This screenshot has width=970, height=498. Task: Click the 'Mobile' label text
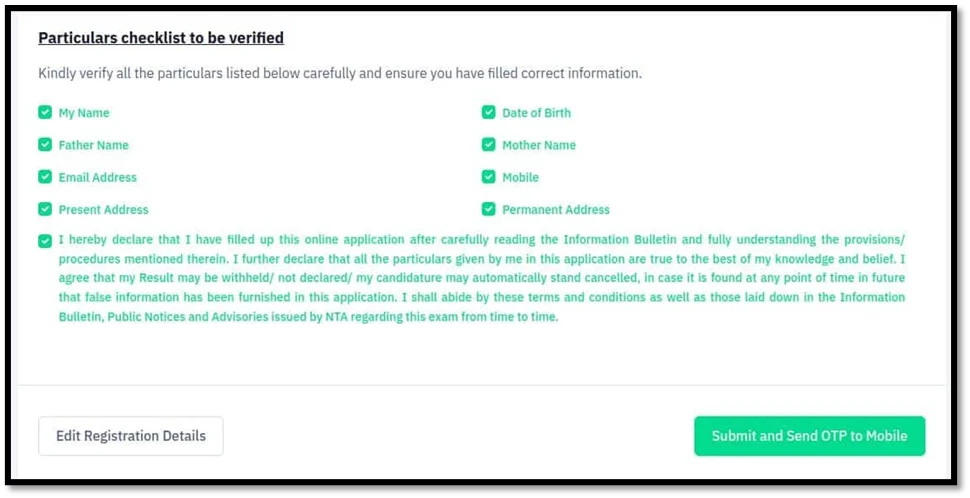tap(520, 177)
